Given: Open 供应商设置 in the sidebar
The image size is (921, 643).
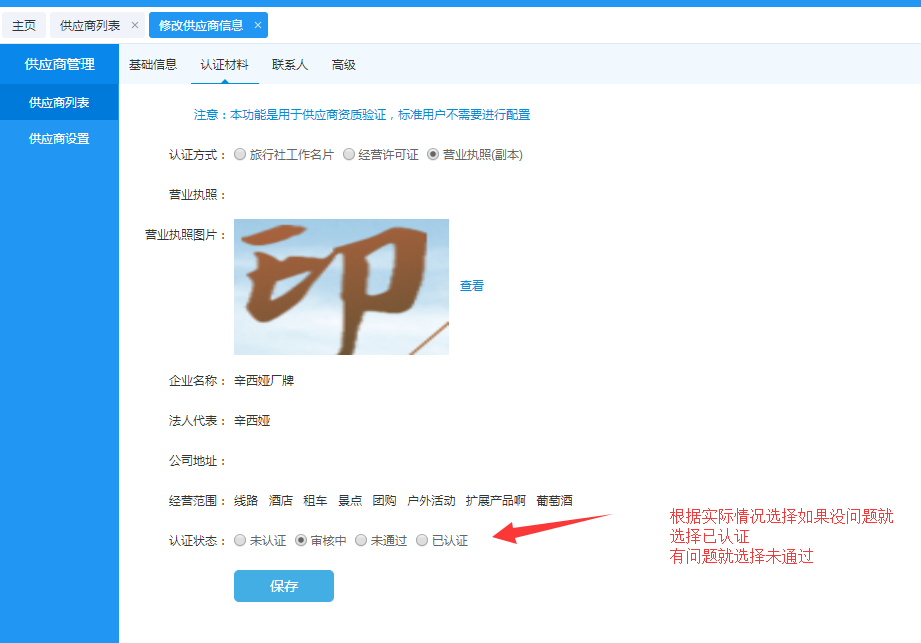Looking at the screenshot, I should click(59, 139).
